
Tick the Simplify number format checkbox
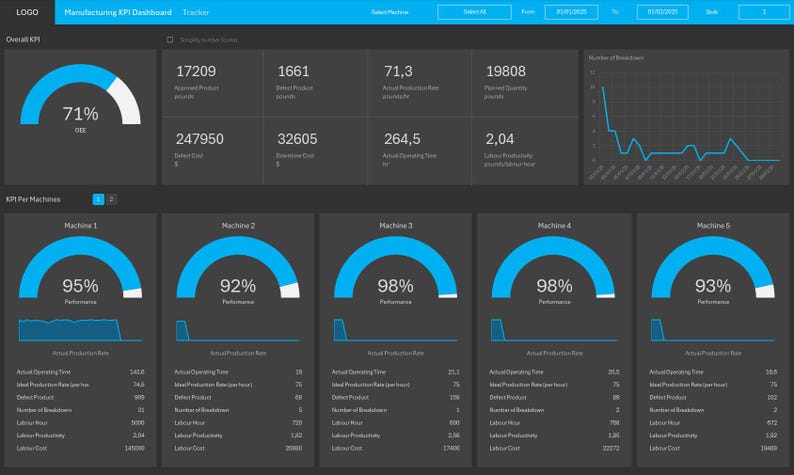coord(170,39)
